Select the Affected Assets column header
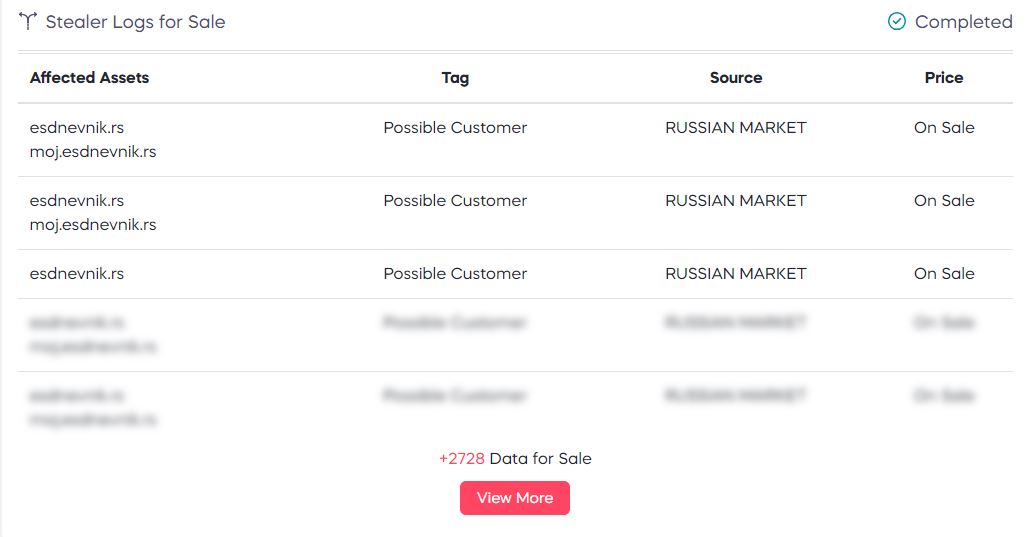Screen dimensions: 1027x537 pos(89,77)
